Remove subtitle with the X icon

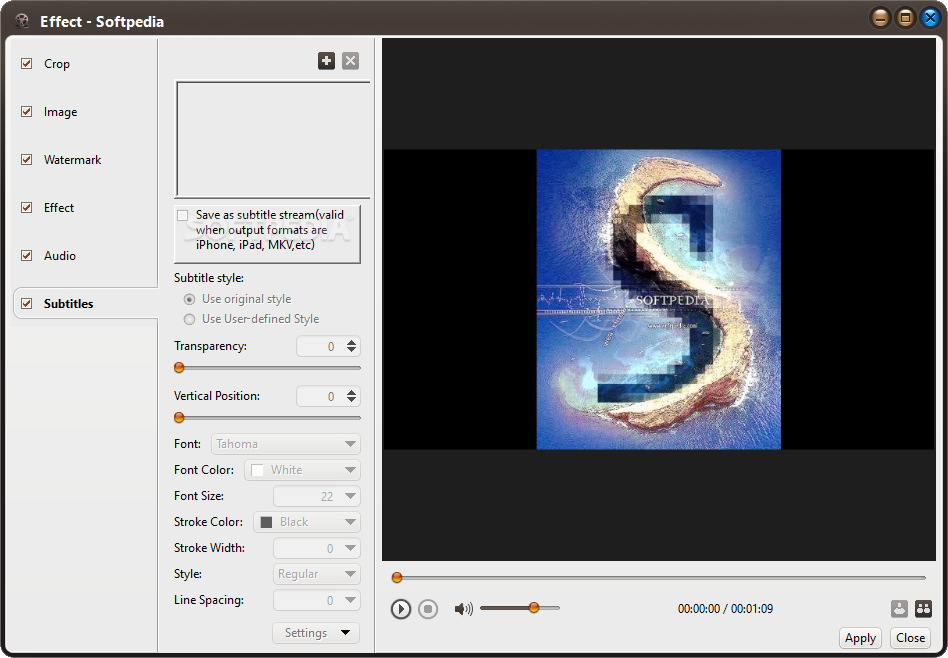tap(351, 60)
